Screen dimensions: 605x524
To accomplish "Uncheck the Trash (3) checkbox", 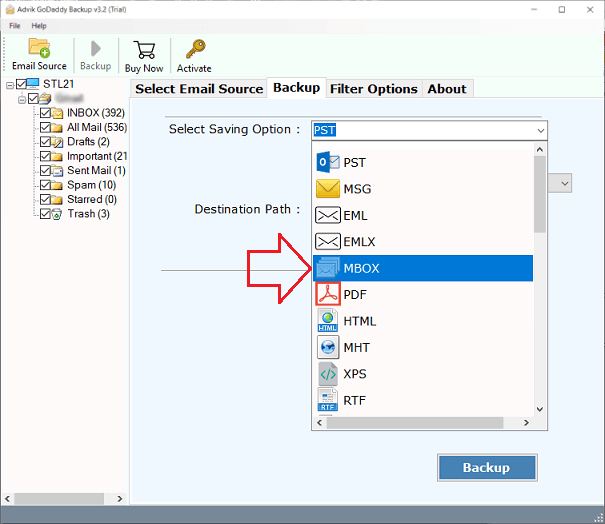I will [46, 213].
